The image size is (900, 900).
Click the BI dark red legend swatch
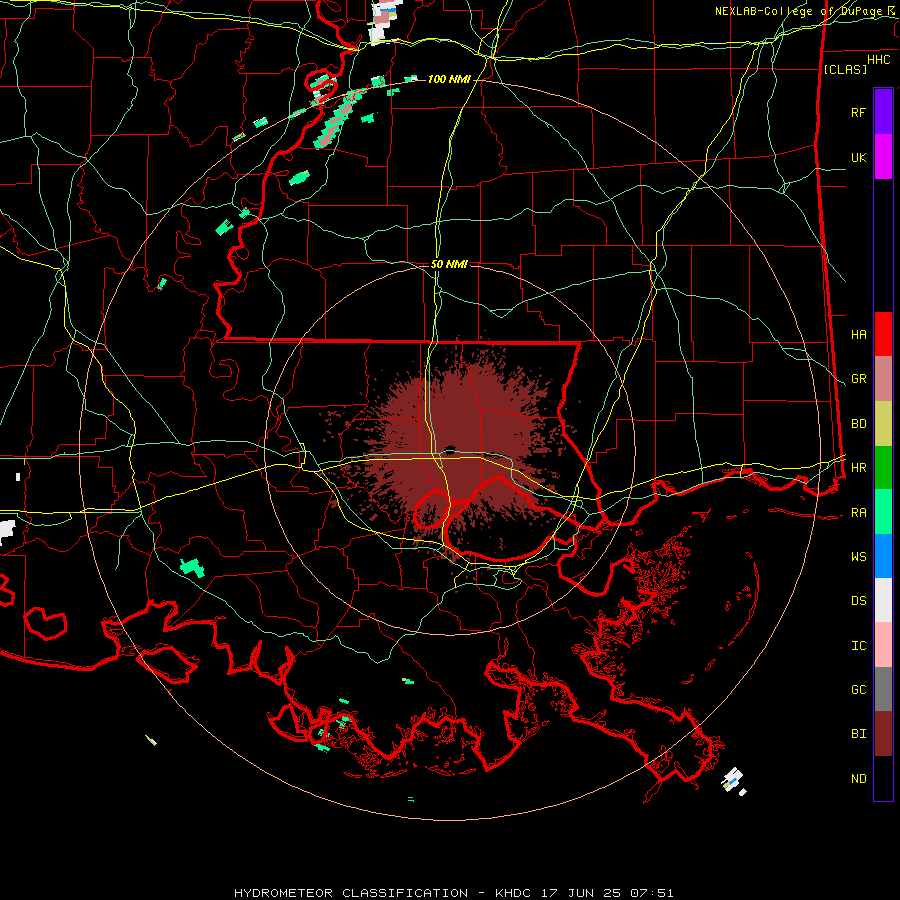(x=883, y=734)
